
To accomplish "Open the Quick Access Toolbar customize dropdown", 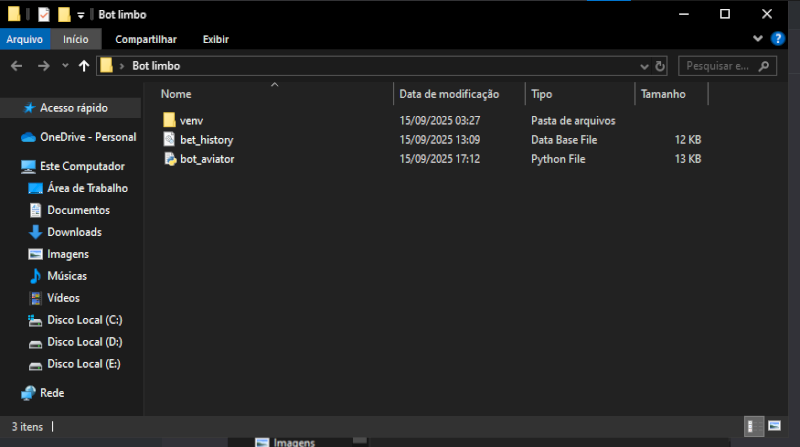I will pyautogui.click(x=81, y=14).
